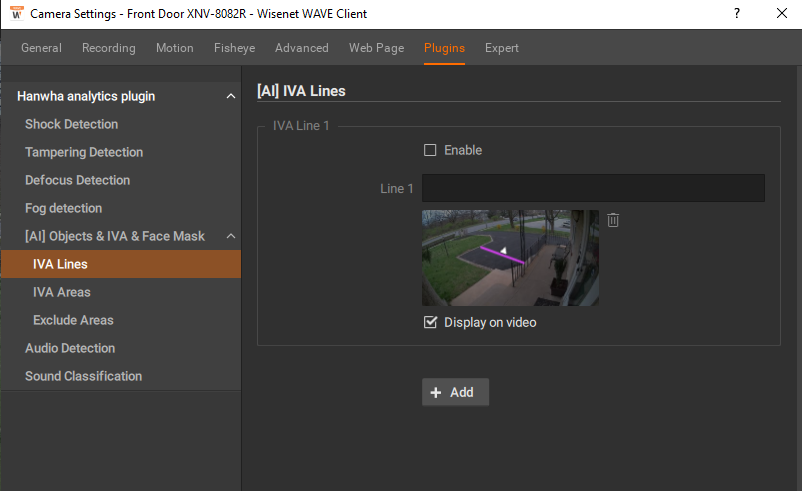Delete Line 1 using the trash icon
The height and width of the screenshot is (491, 802).
coord(613,220)
